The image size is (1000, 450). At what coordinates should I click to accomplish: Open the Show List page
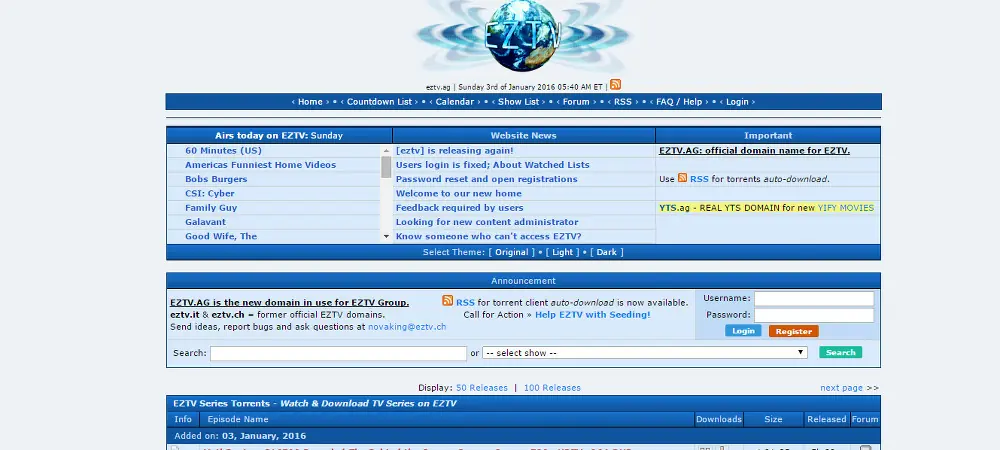click(x=518, y=102)
